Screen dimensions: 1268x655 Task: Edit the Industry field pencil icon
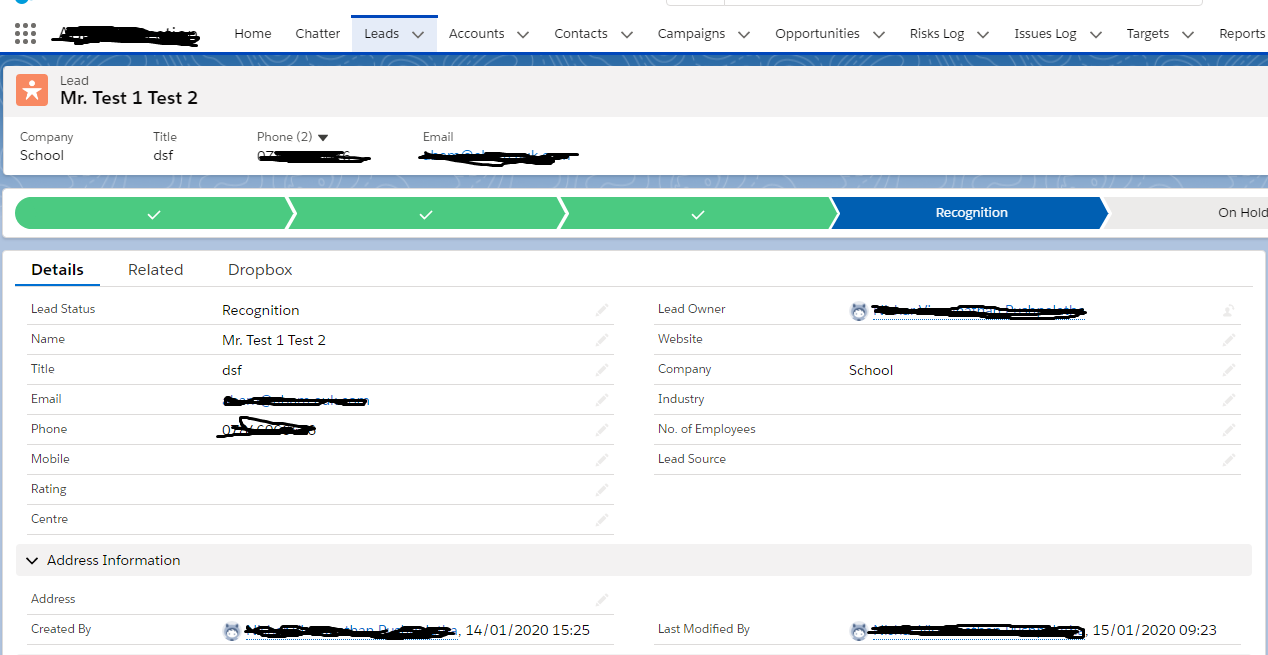[1228, 400]
